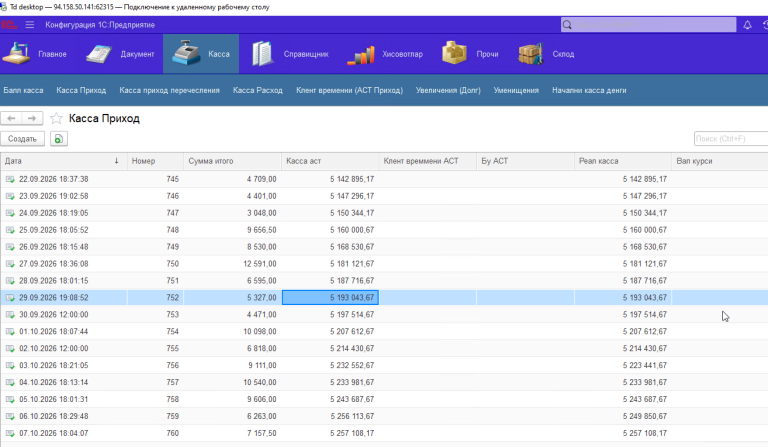This screenshot has height=447, width=768.
Task: Click the Сумма итого column header
Action: [x=233, y=161]
